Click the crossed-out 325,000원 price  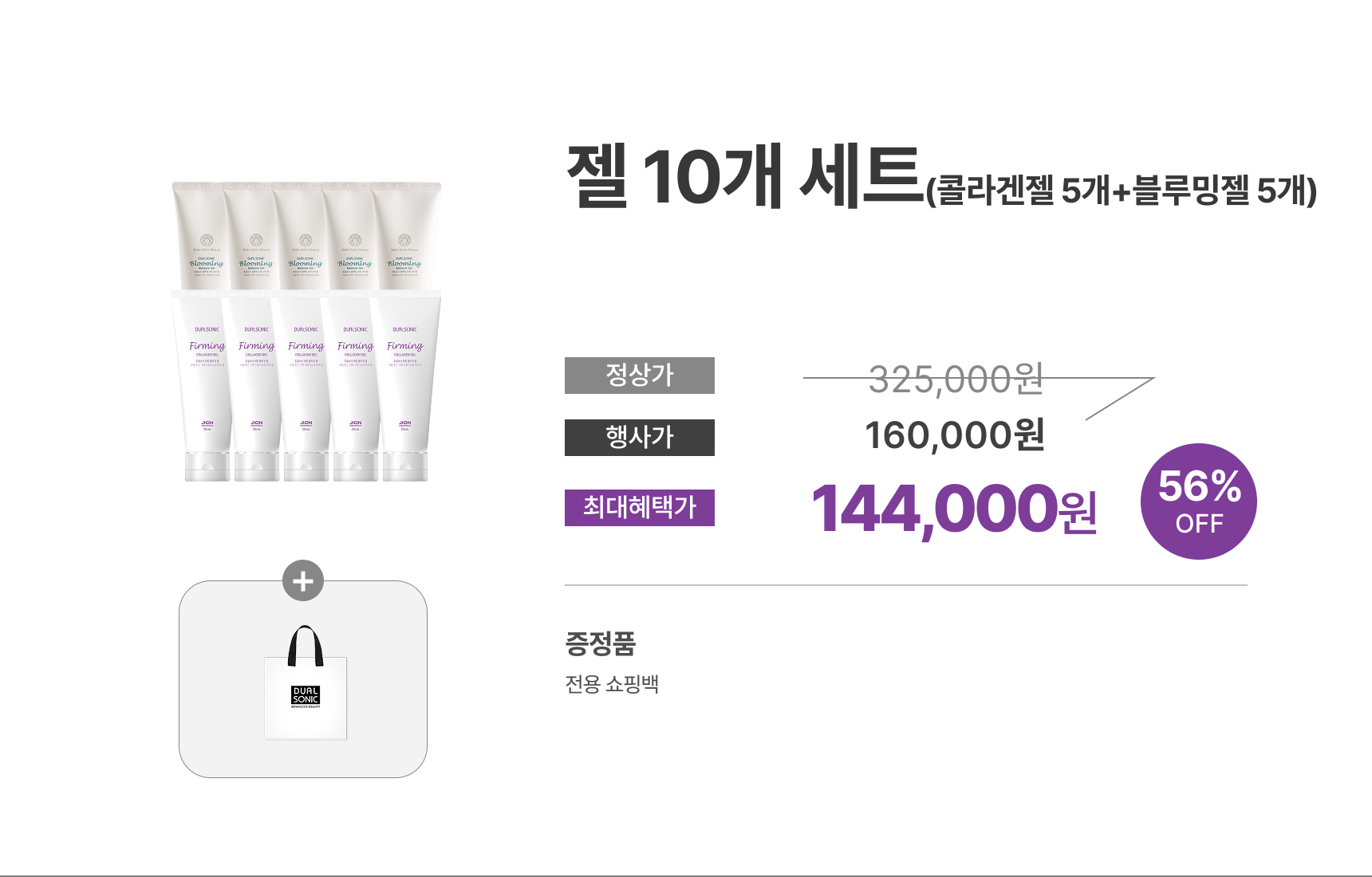955,379
